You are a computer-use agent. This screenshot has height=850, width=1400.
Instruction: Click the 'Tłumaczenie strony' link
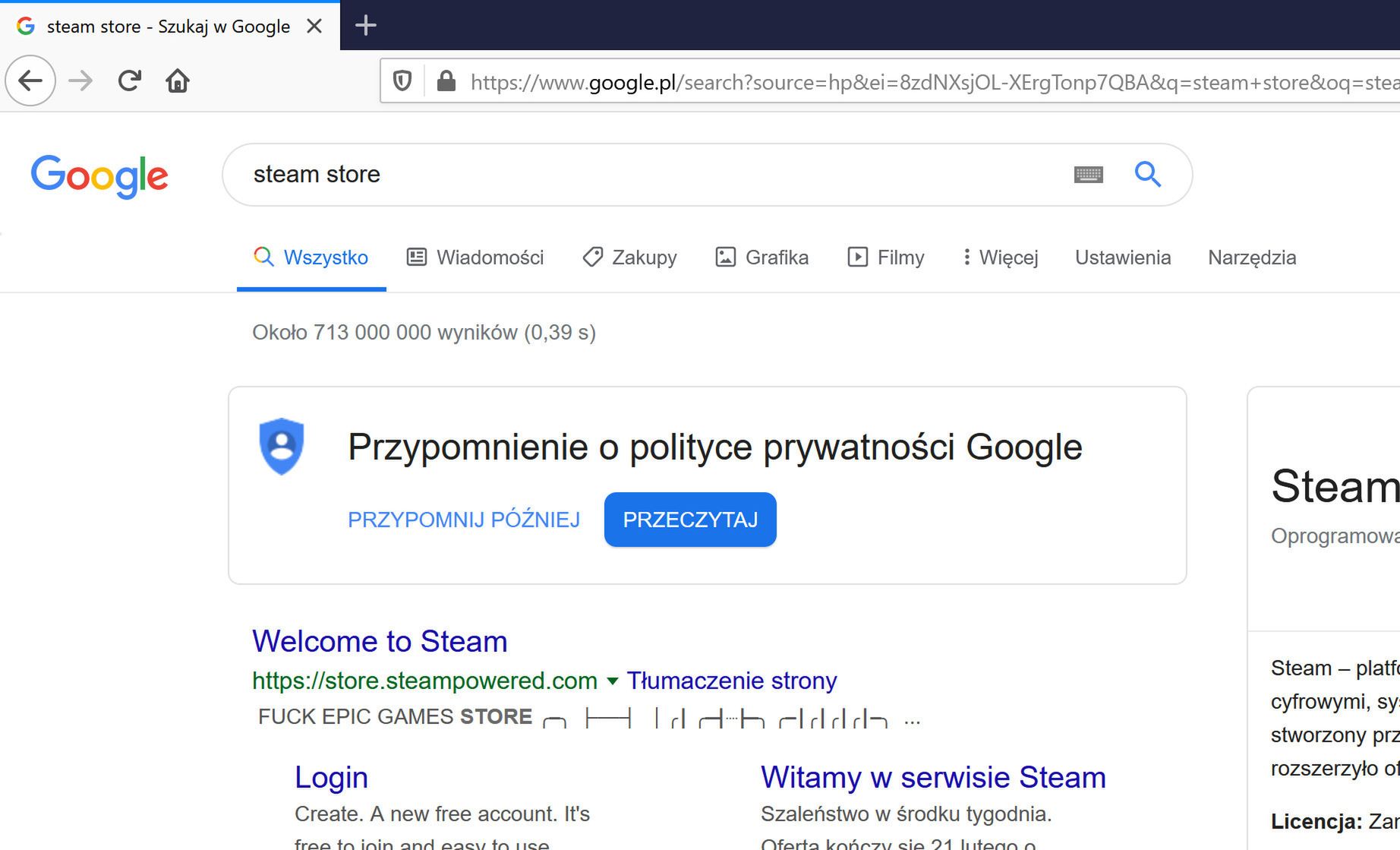pos(732,681)
